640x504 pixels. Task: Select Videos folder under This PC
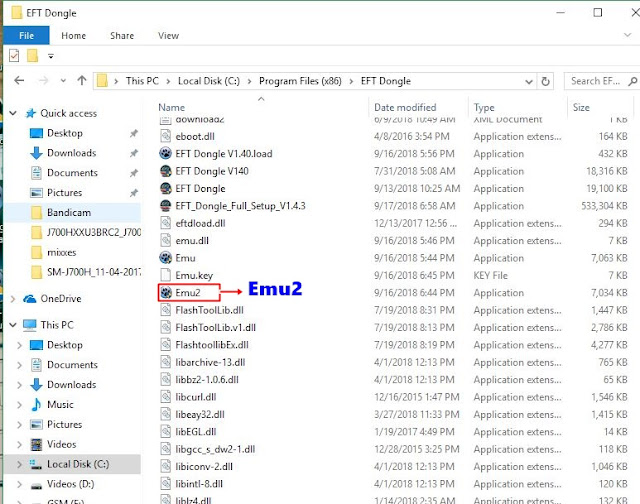pyautogui.click(x=61, y=444)
